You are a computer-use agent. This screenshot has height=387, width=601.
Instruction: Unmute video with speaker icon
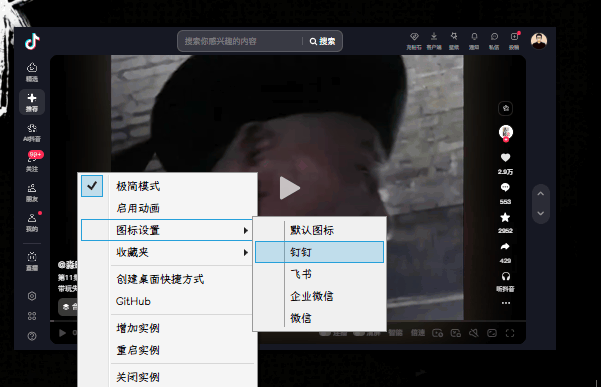pos(473,333)
